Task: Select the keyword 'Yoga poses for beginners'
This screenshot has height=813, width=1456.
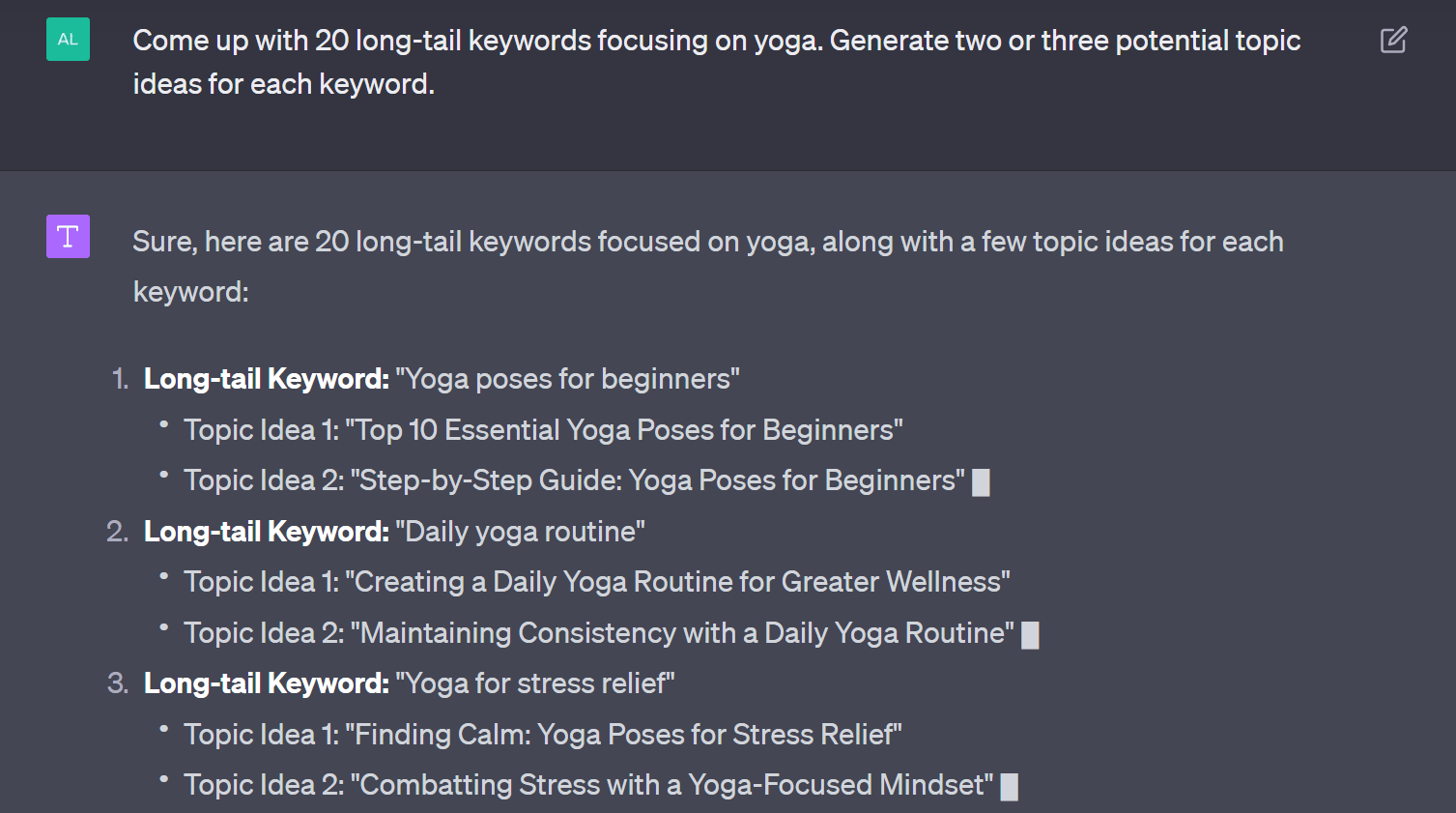Action: (568, 378)
